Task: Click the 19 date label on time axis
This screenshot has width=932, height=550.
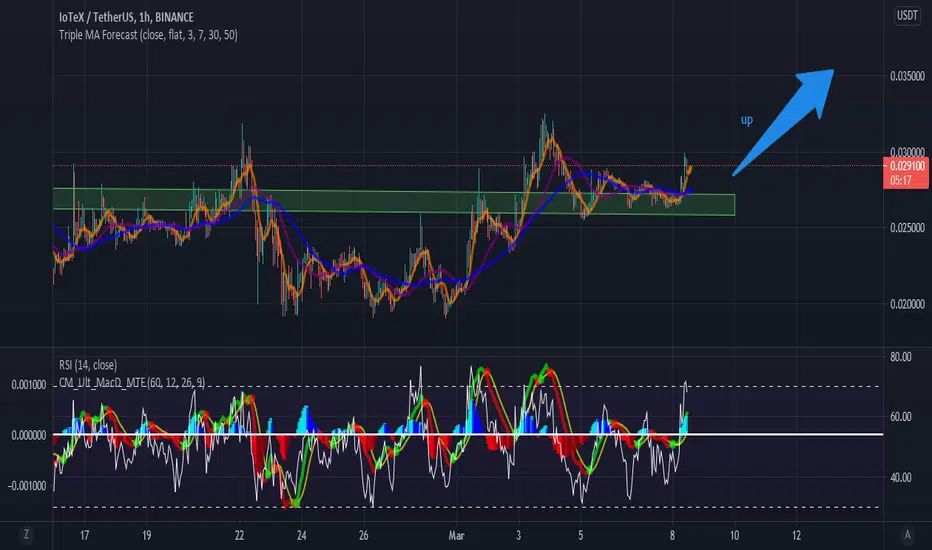Action: tap(146, 535)
